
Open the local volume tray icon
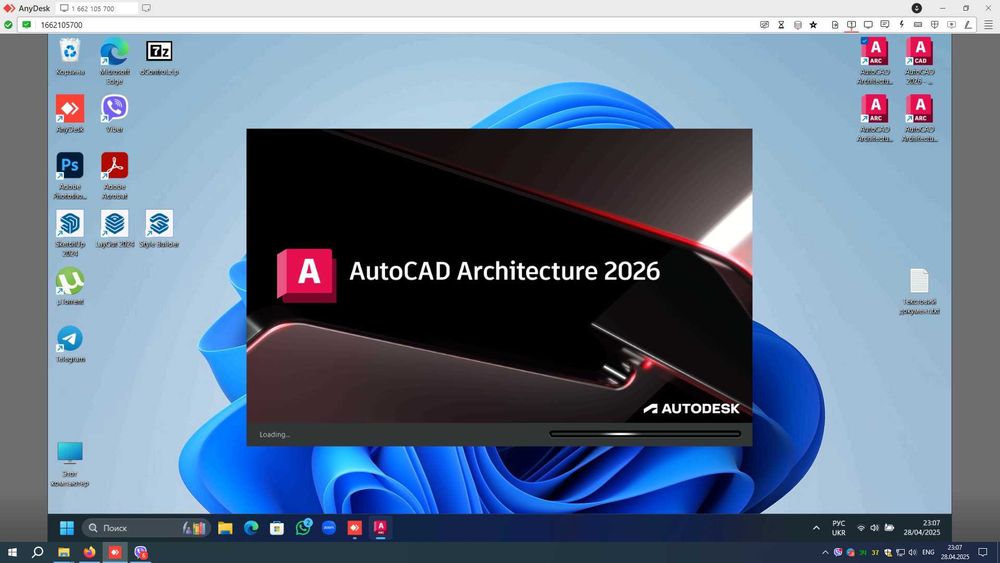(x=913, y=552)
